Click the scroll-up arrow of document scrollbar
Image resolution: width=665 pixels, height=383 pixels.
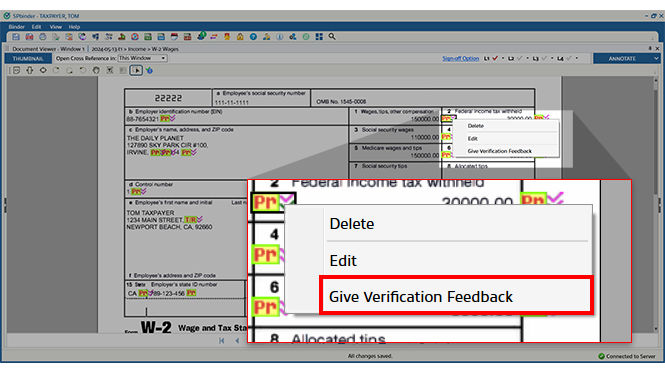656,80
